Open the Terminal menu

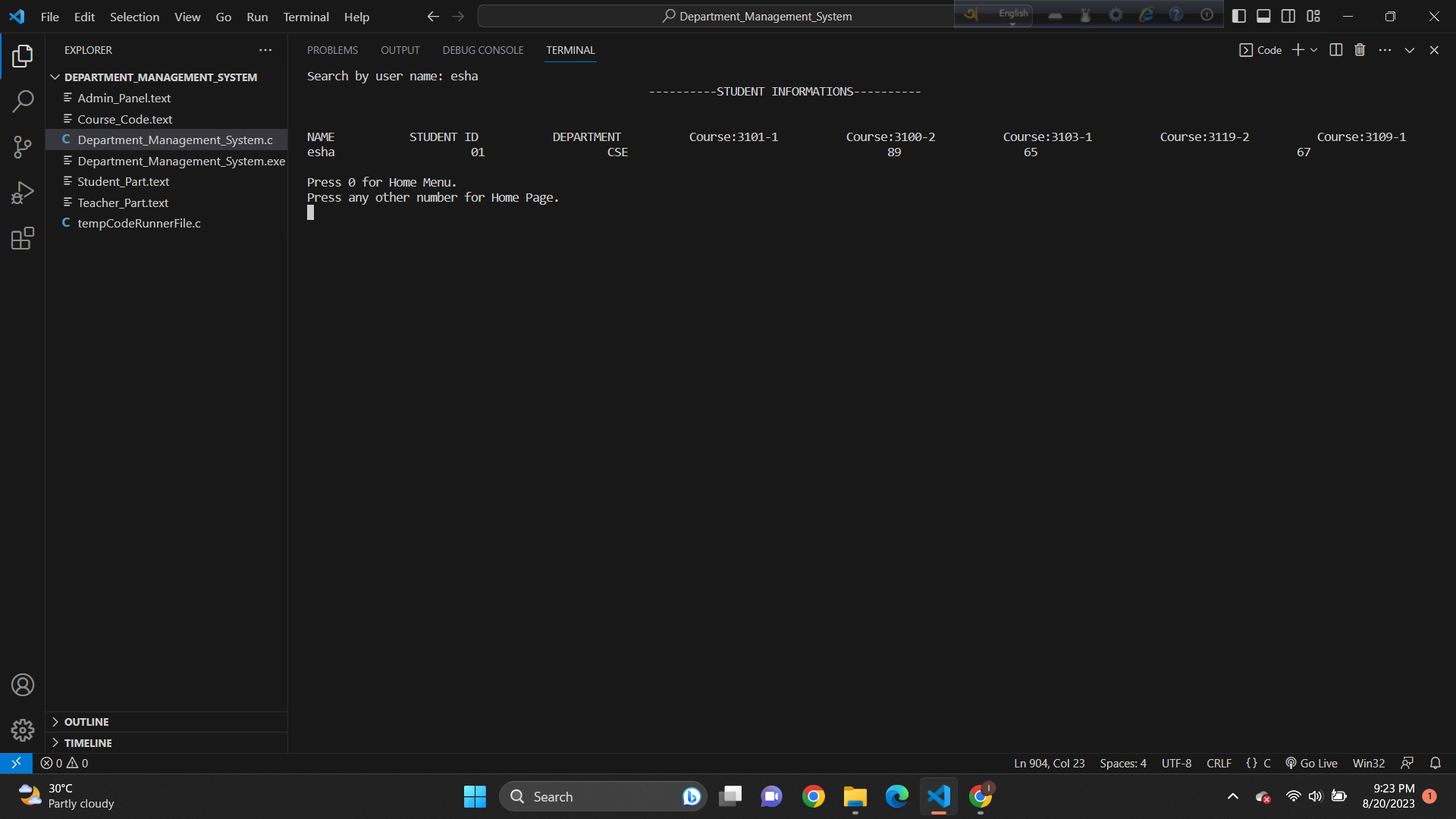click(x=306, y=16)
